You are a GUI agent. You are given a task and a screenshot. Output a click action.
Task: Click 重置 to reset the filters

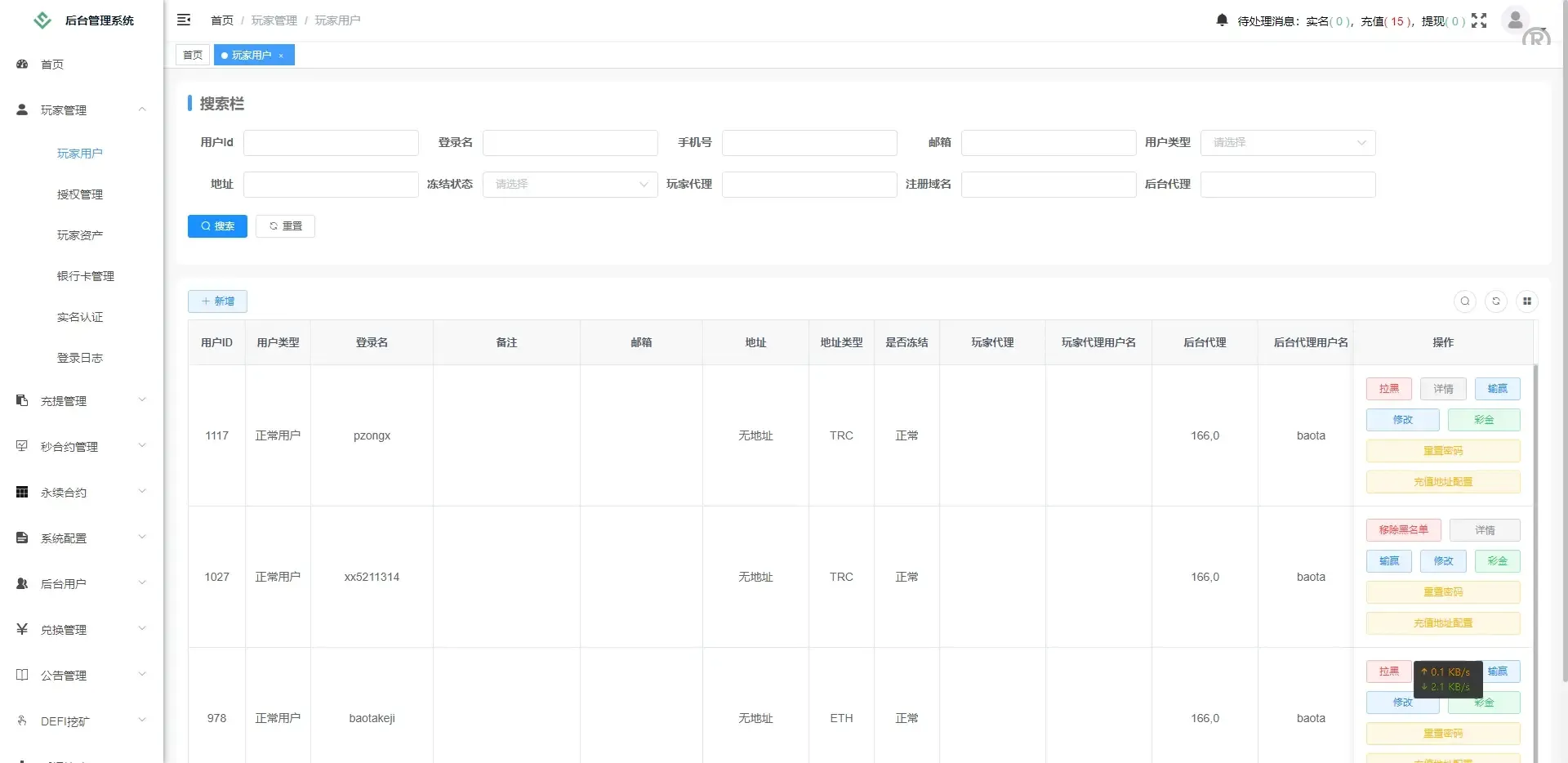[x=284, y=226]
